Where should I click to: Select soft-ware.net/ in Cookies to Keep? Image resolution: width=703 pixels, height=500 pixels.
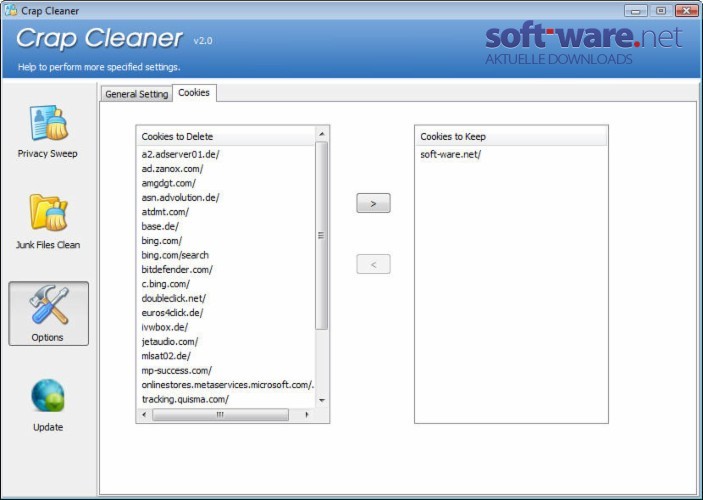451,154
